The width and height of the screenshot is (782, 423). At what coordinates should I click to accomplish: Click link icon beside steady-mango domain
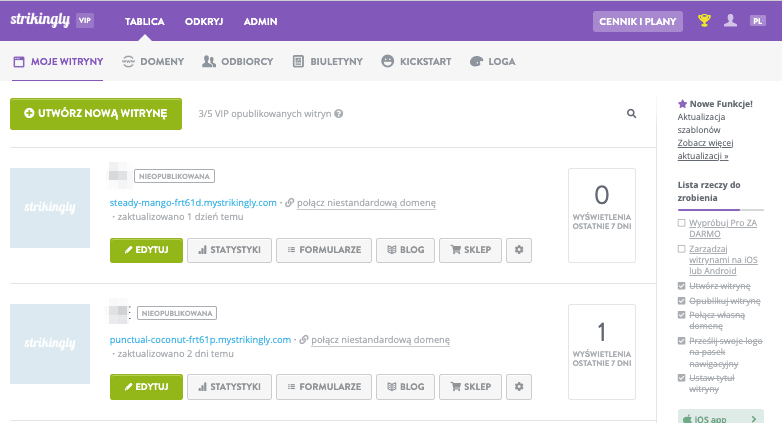click(x=289, y=203)
